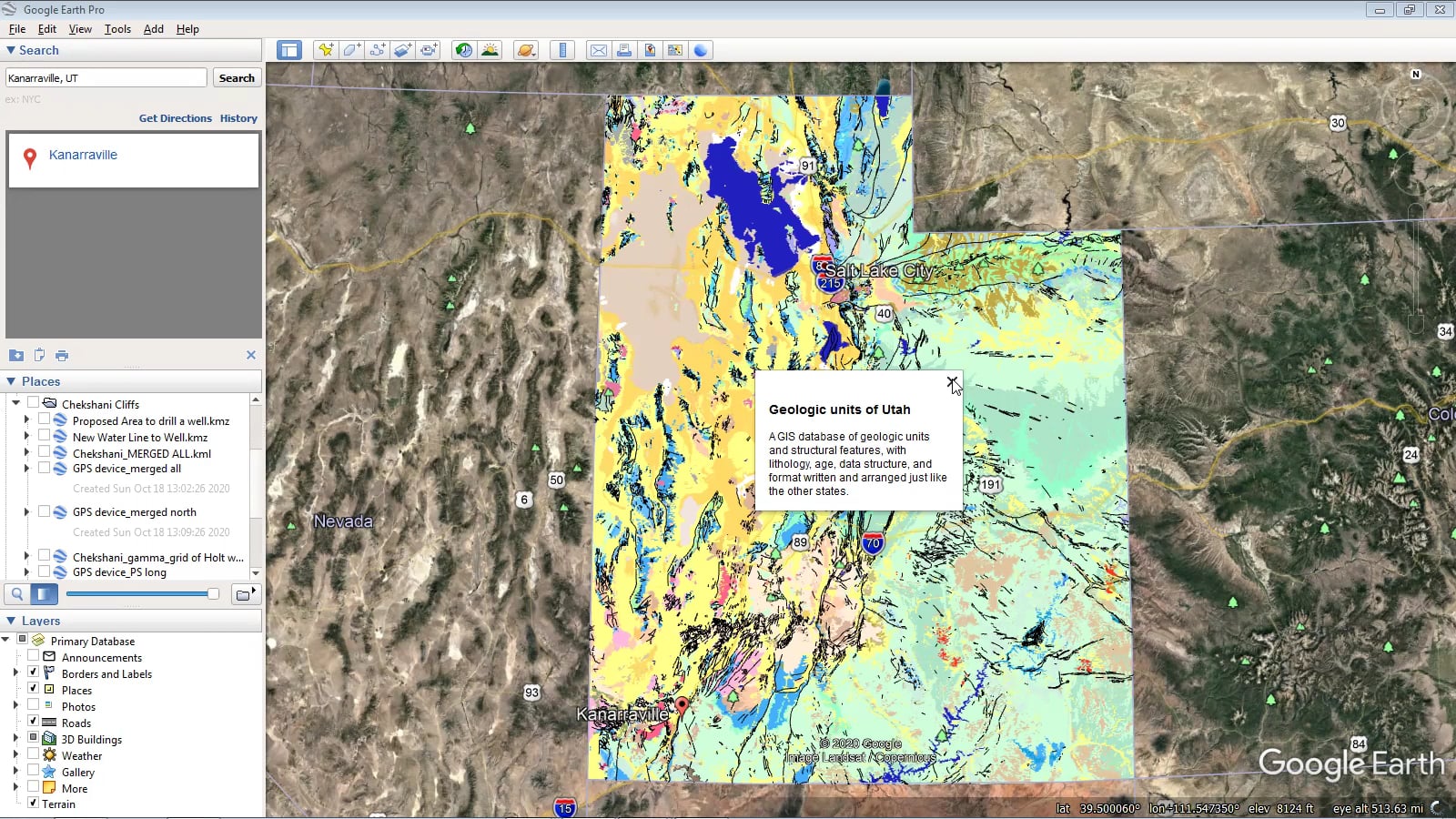Viewport: 1456px width, 819px height.
Task: Show sunlight across the landscape
Action: [x=490, y=50]
